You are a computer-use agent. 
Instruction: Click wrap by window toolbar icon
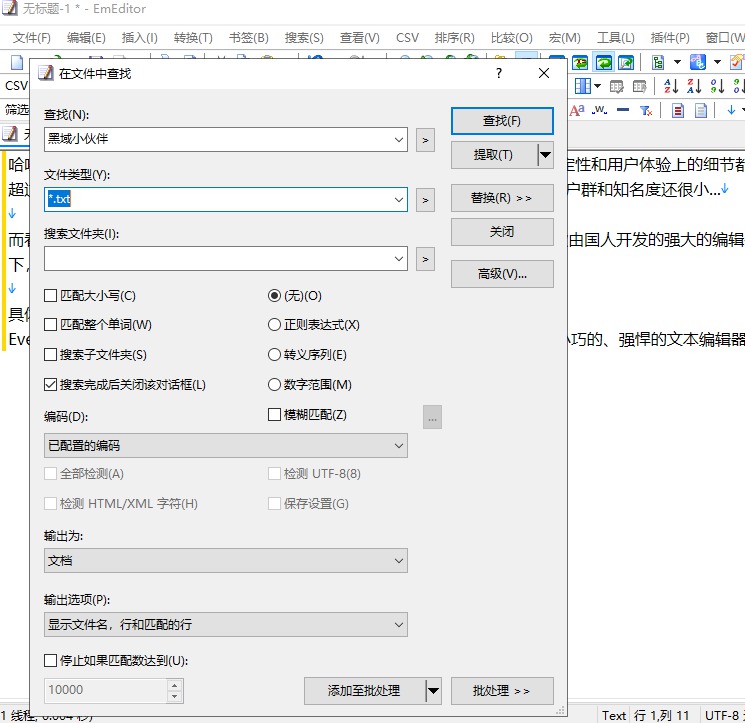[603, 62]
